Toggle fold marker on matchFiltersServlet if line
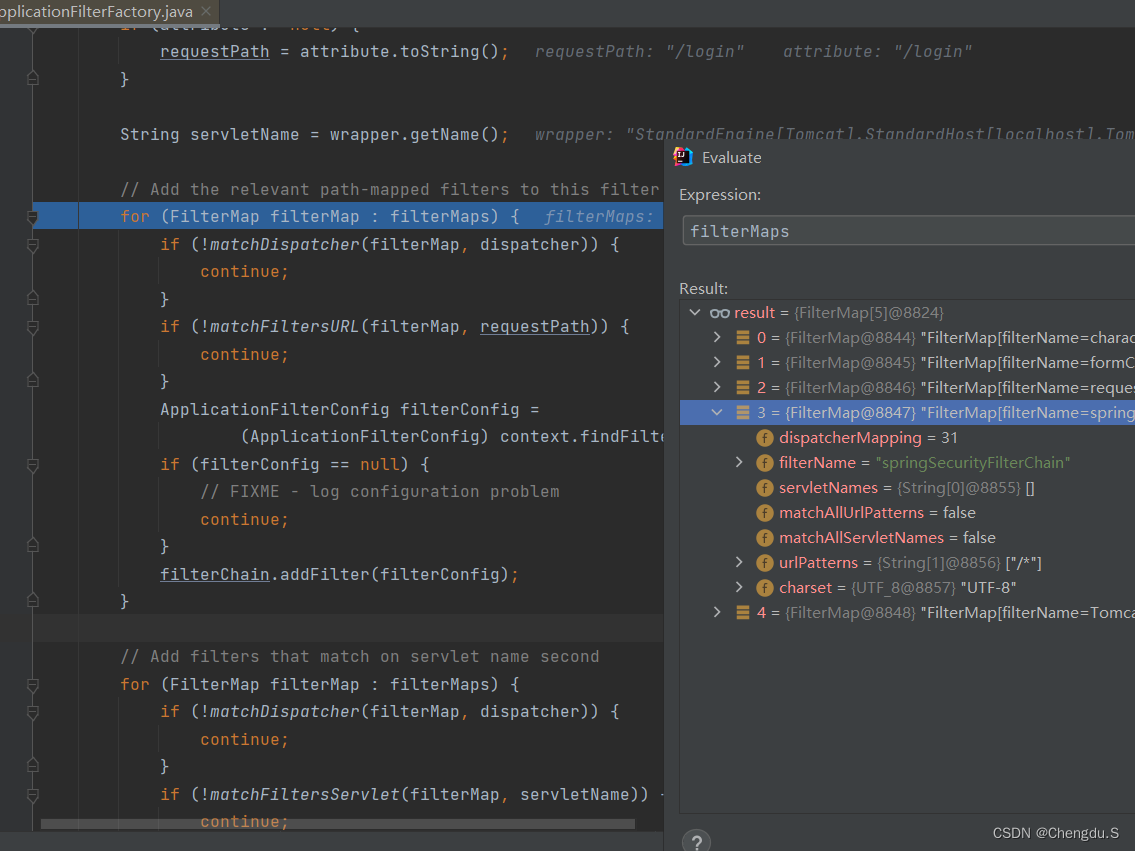 point(33,795)
